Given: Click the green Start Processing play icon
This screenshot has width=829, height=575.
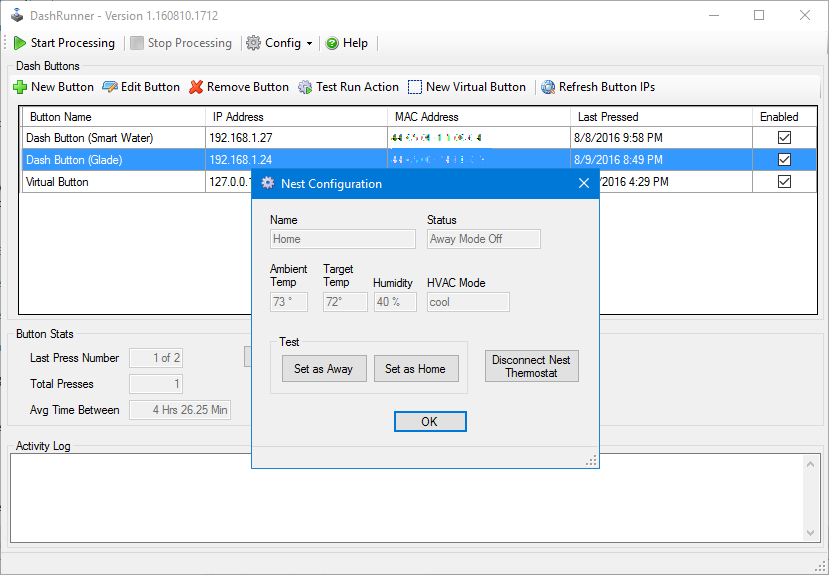Looking at the screenshot, I should tap(20, 43).
